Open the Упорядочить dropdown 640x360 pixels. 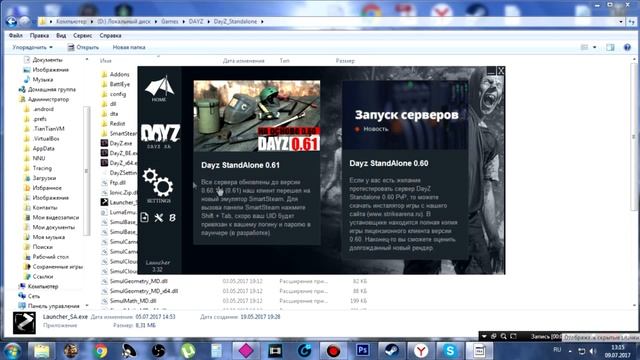tap(32, 47)
